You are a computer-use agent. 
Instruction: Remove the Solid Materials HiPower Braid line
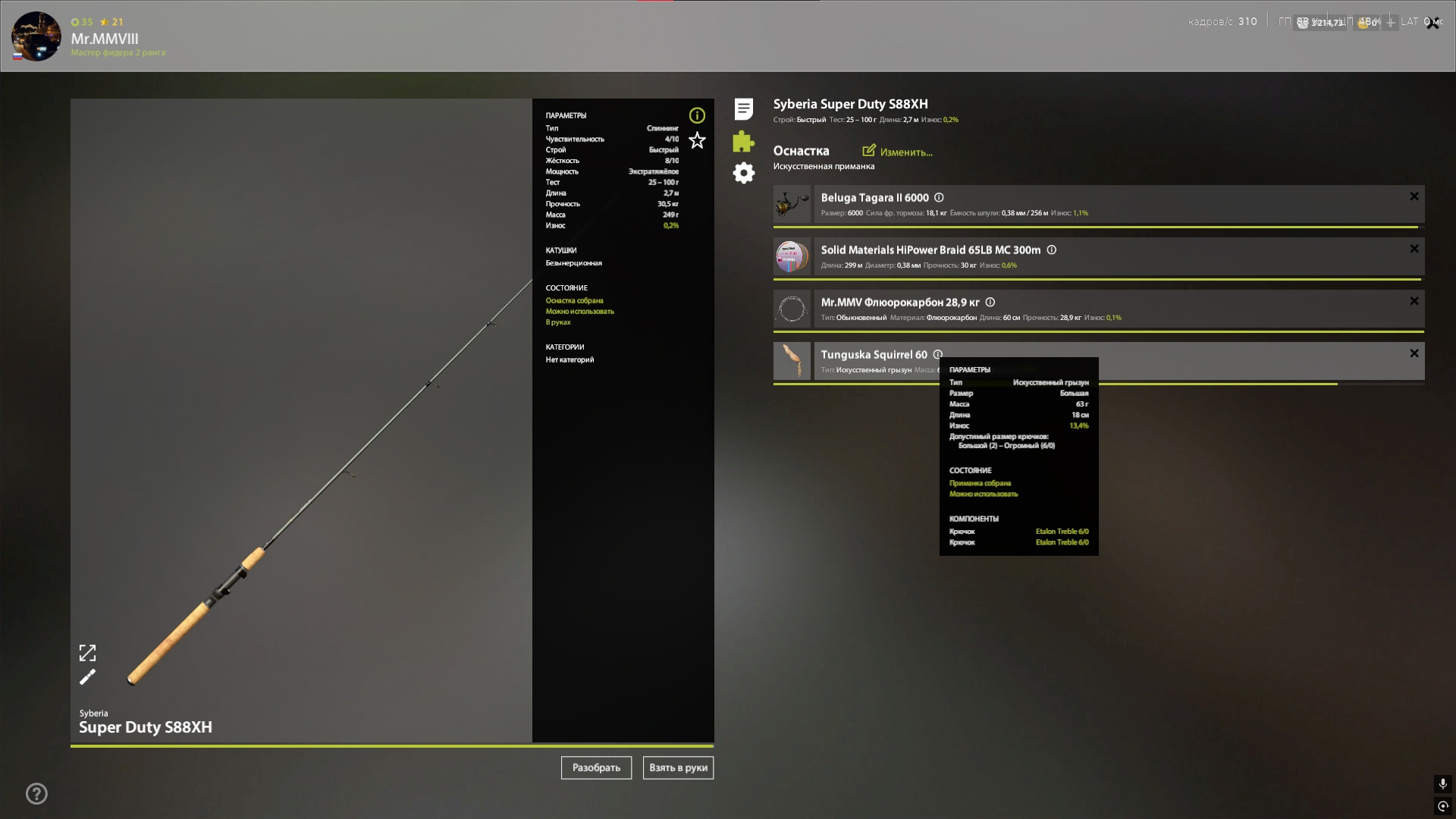pos(1414,249)
